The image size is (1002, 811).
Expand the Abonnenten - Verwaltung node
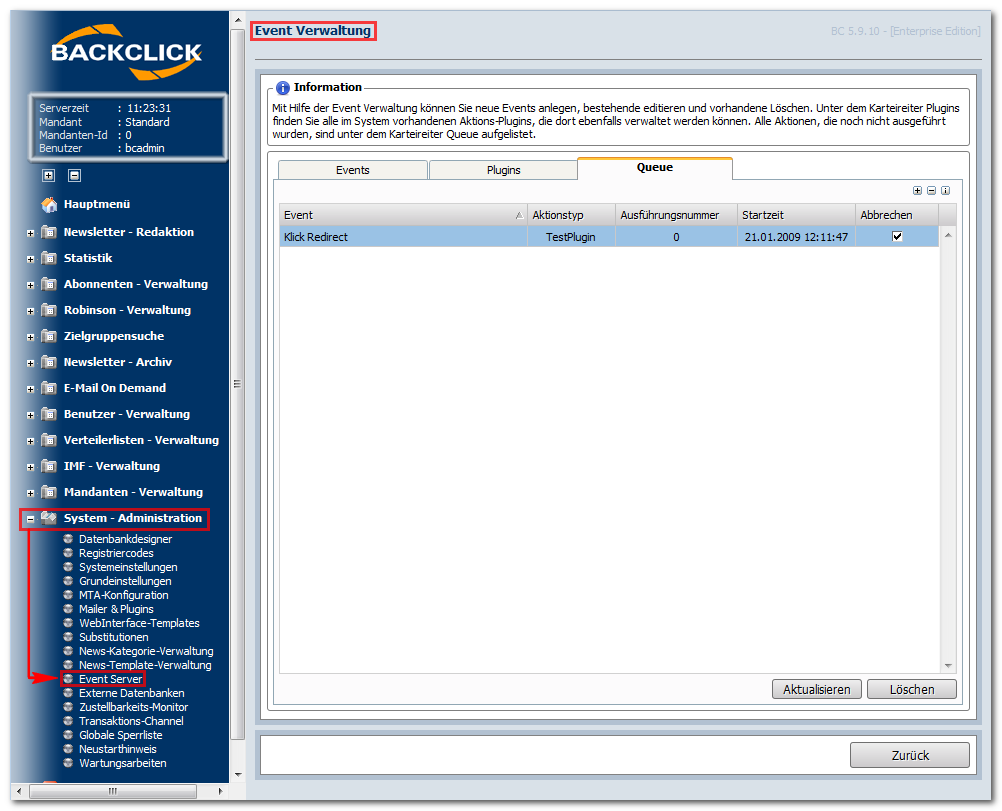(30, 285)
